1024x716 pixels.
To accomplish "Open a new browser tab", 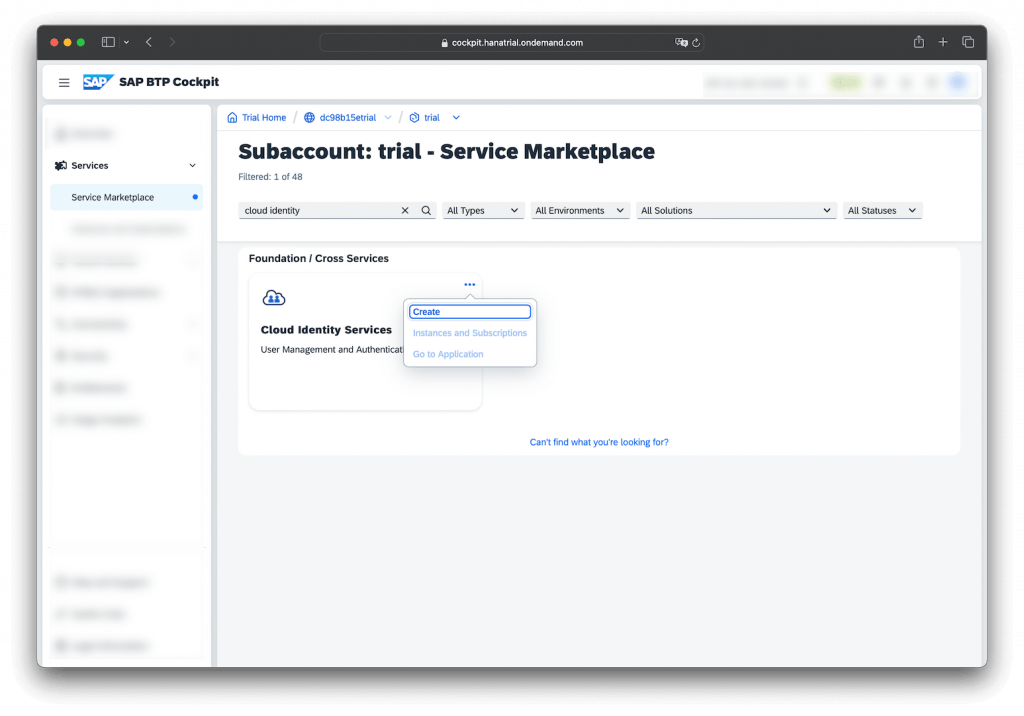I will [943, 42].
